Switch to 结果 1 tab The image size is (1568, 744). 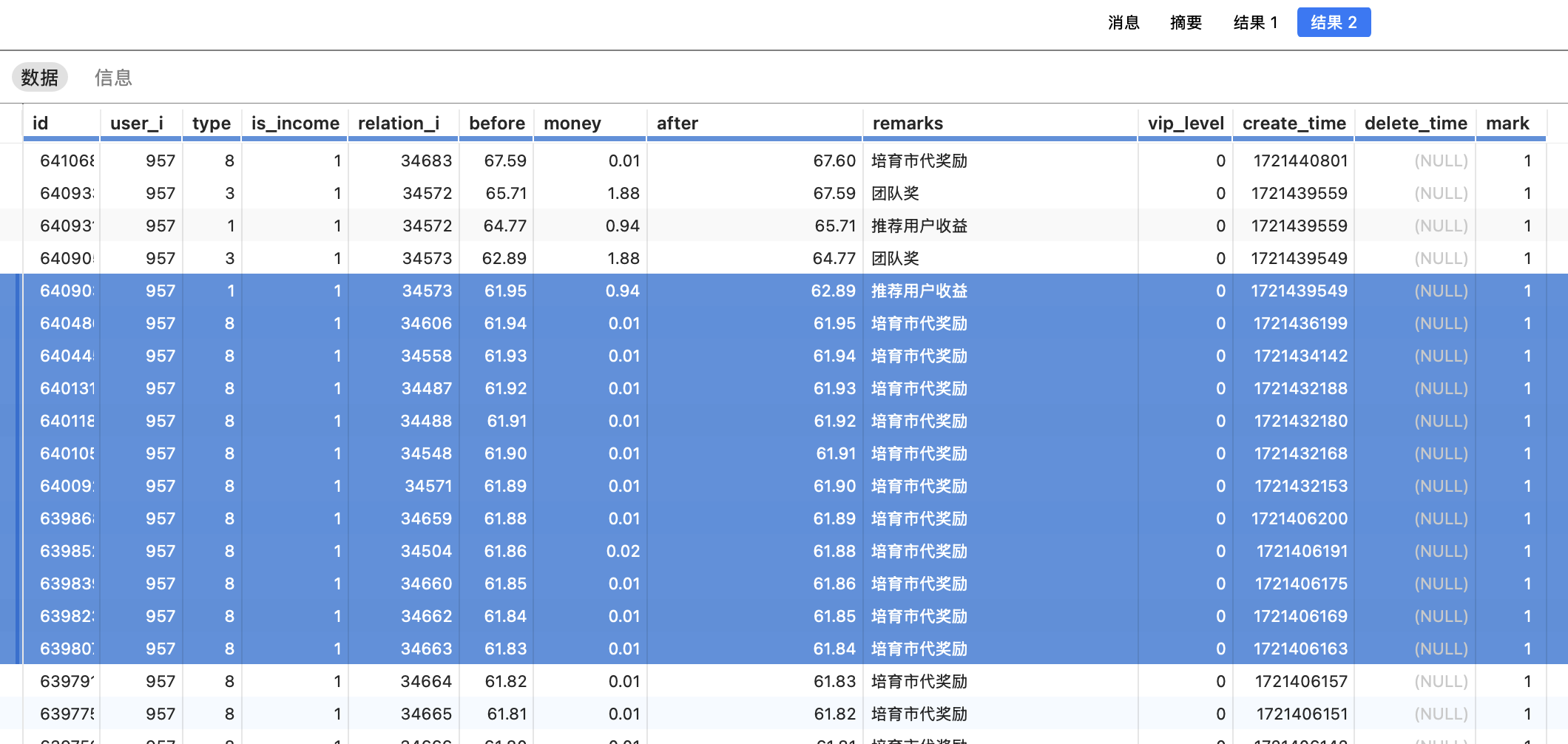tap(1255, 23)
